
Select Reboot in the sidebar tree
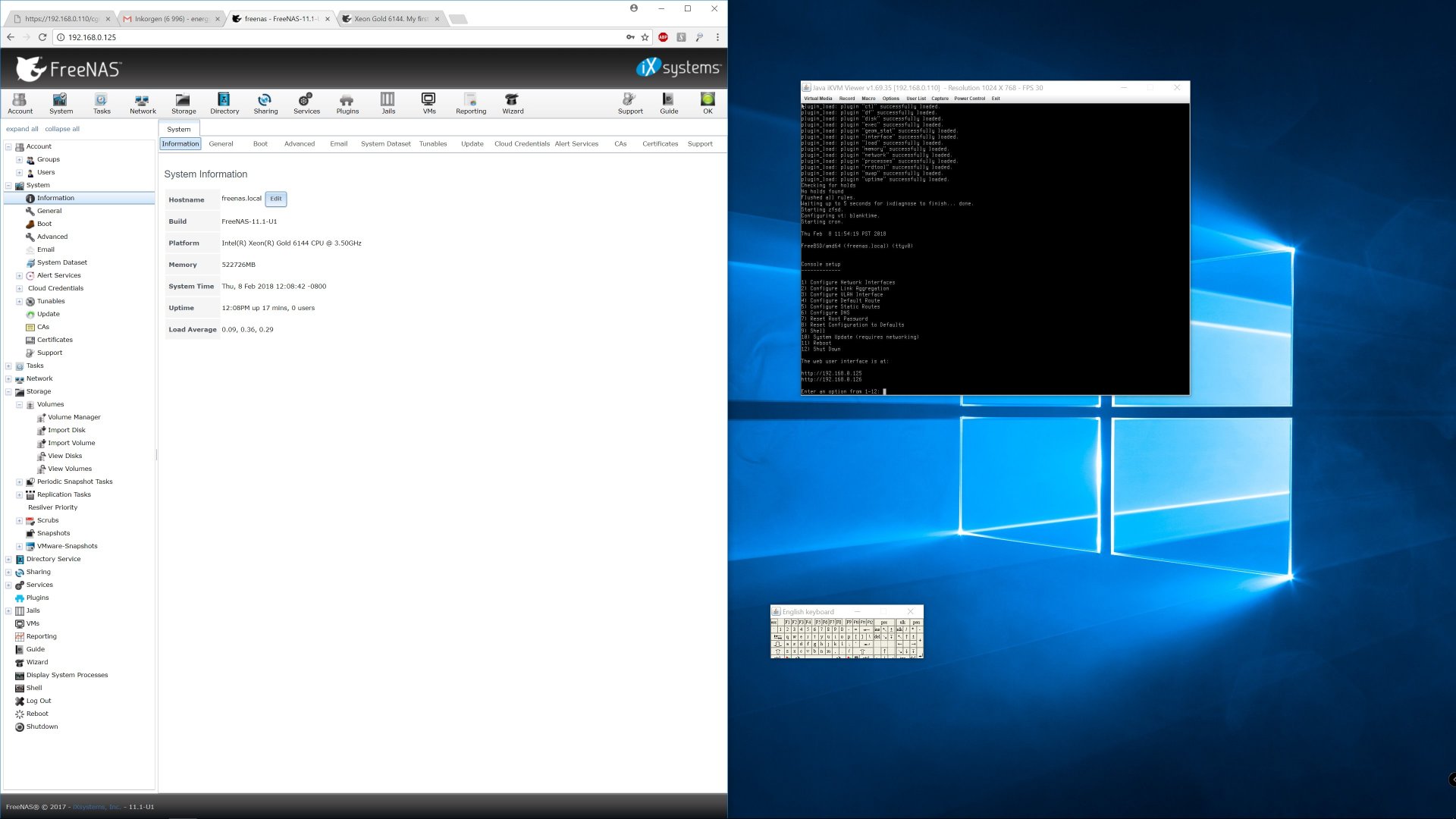click(x=37, y=714)
